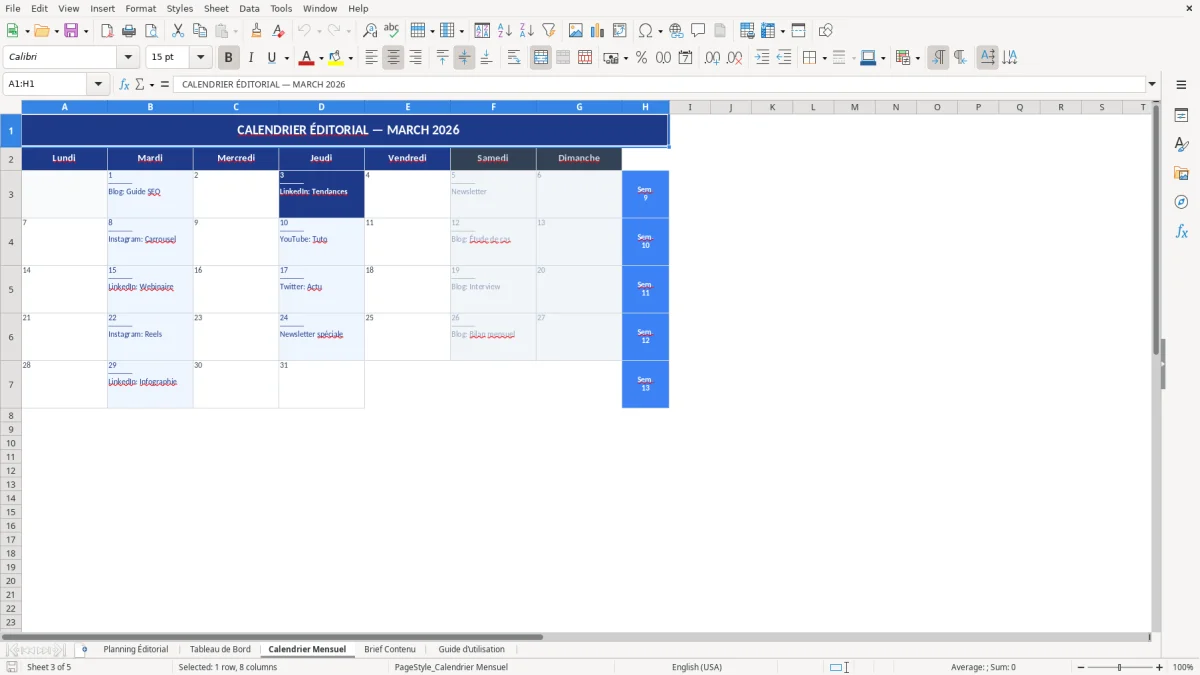Open the Format menu
Image resolution: width=1200 pixels, height=675 pixels.
(140, 8)
